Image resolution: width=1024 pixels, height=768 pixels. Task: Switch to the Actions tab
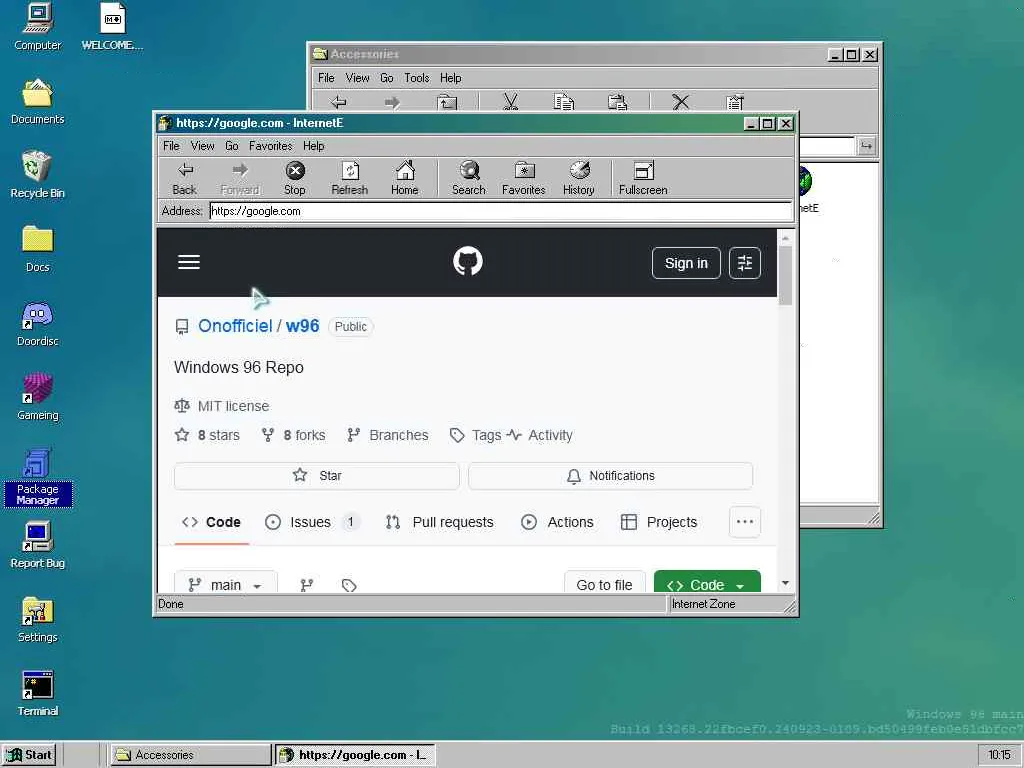point(557,522)
